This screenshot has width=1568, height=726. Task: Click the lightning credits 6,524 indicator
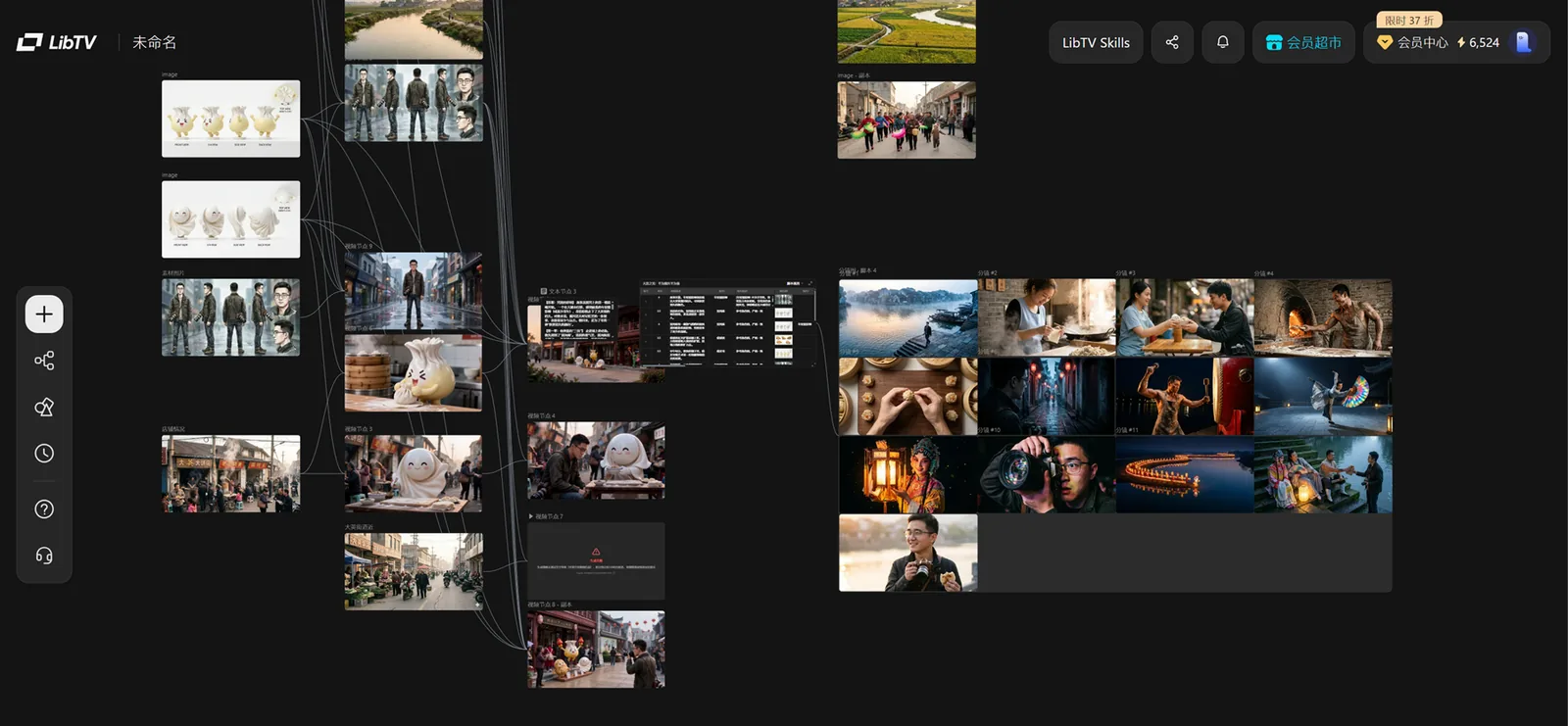tap(1479, 42)
